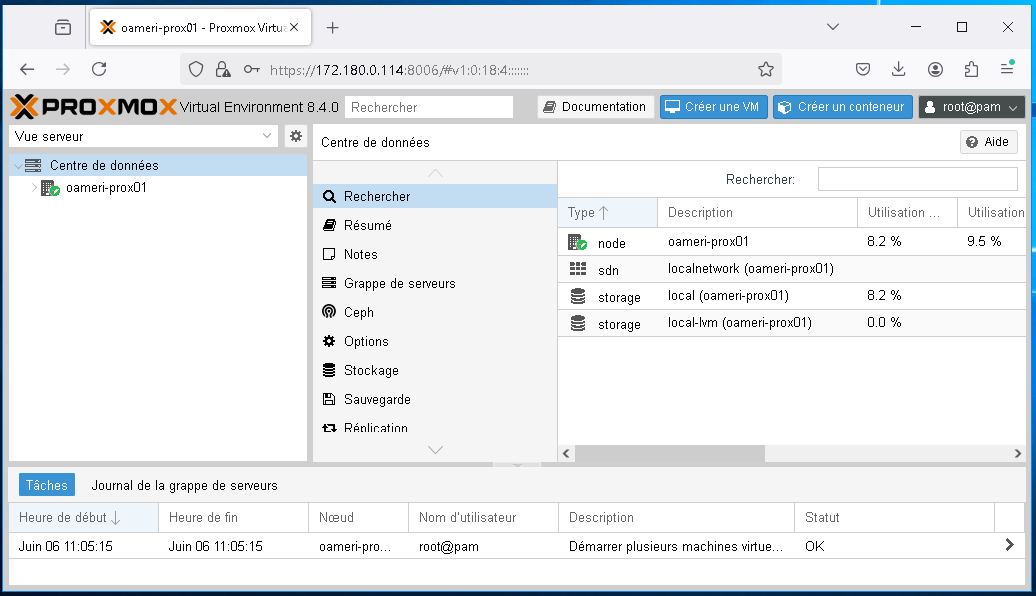Viewport: 1036px width, 596px height.
Task: Open the Notes menu entry
Action: click(x=435, y=254)
